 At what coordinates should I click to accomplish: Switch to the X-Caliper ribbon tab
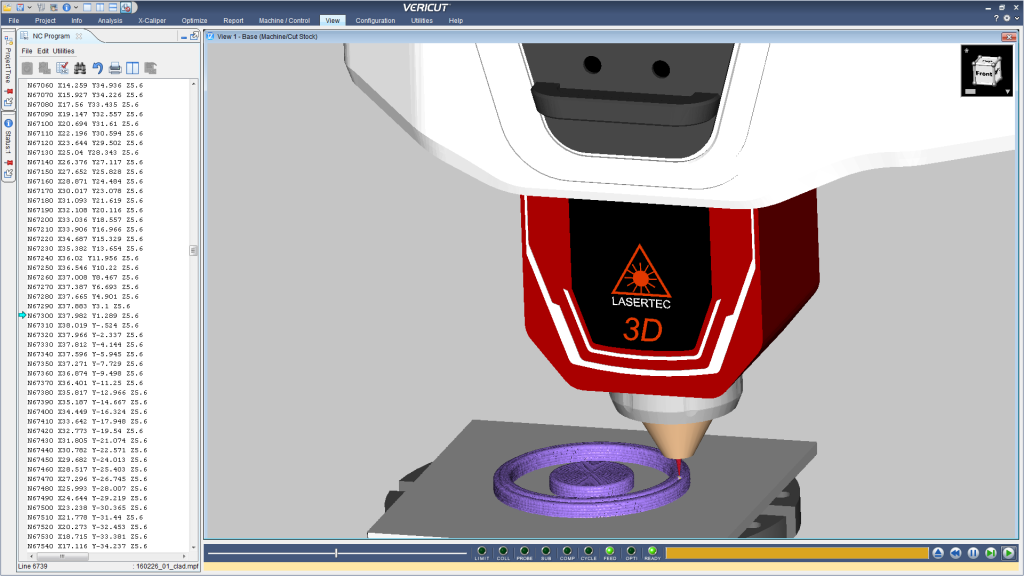point(152,20)
